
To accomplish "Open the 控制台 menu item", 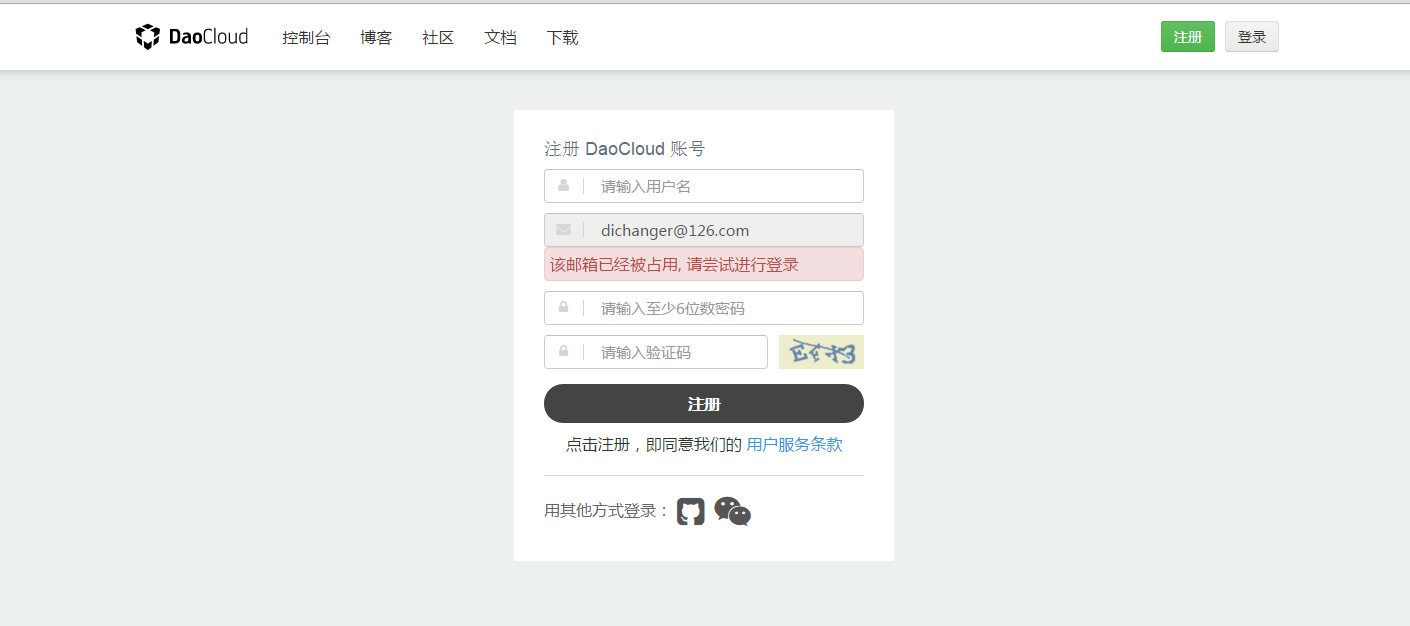I will pos(306,38).
